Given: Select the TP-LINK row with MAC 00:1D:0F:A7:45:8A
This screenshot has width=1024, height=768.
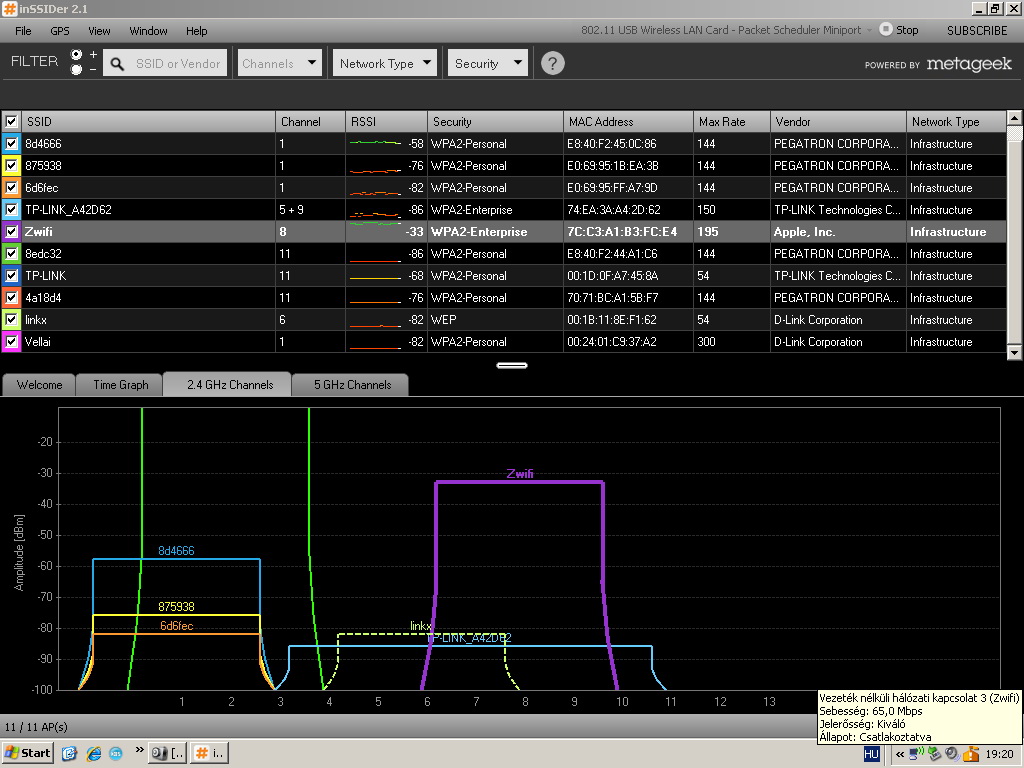Looking at the screenshot, I should pyautogui.click(x=504, y=276).
